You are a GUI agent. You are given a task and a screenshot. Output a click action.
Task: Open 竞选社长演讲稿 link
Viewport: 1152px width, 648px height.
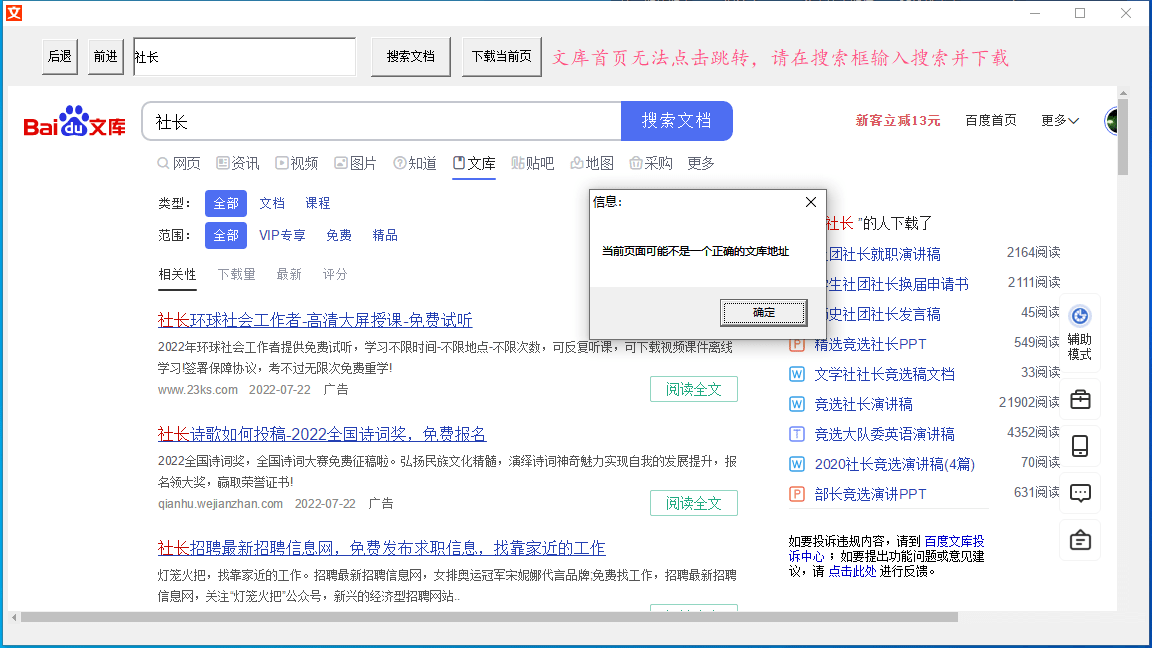click(x=863, y=405)
